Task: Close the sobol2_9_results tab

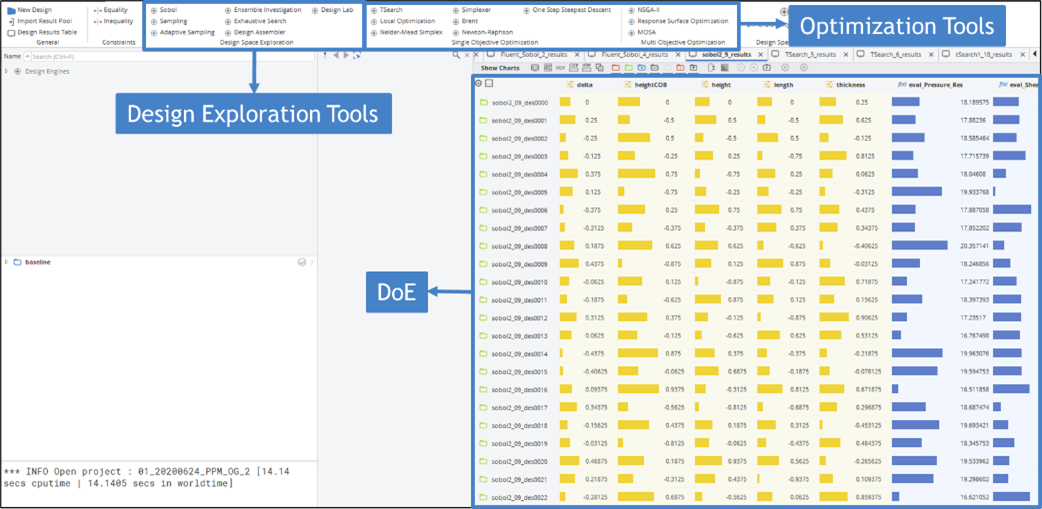Action: (x=761, y=54)
